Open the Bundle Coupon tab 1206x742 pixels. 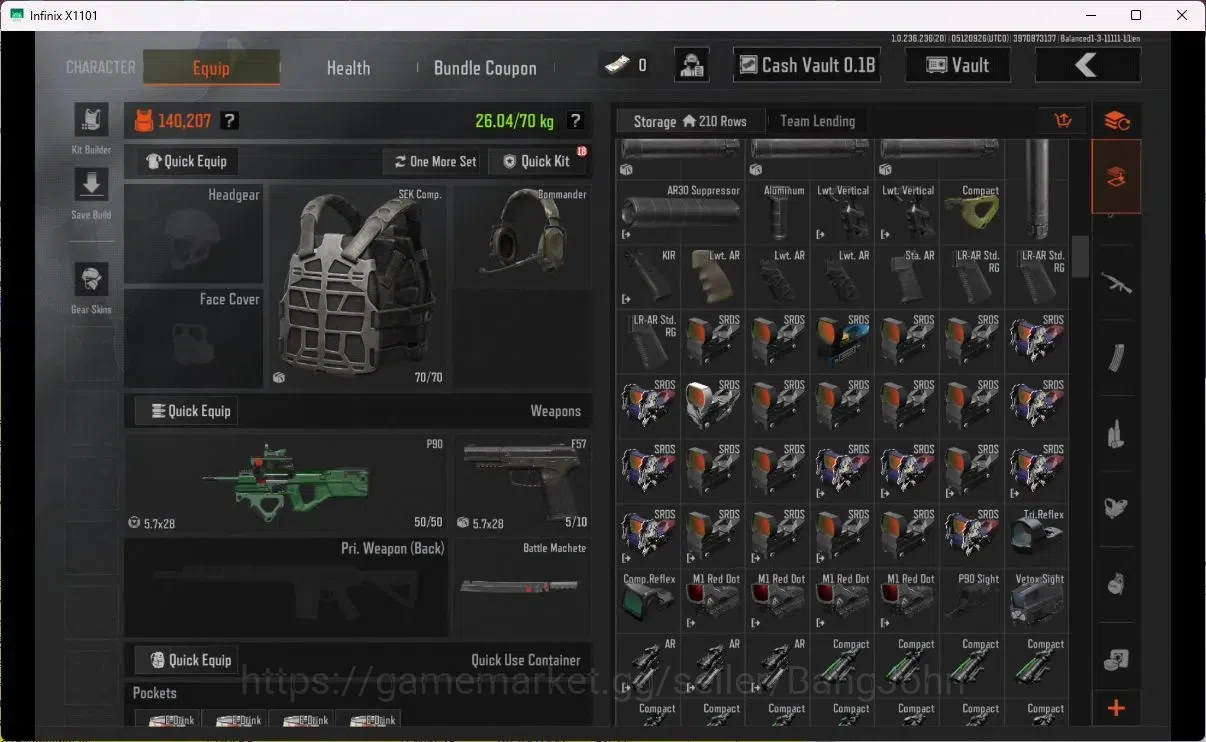click(485, 68)
